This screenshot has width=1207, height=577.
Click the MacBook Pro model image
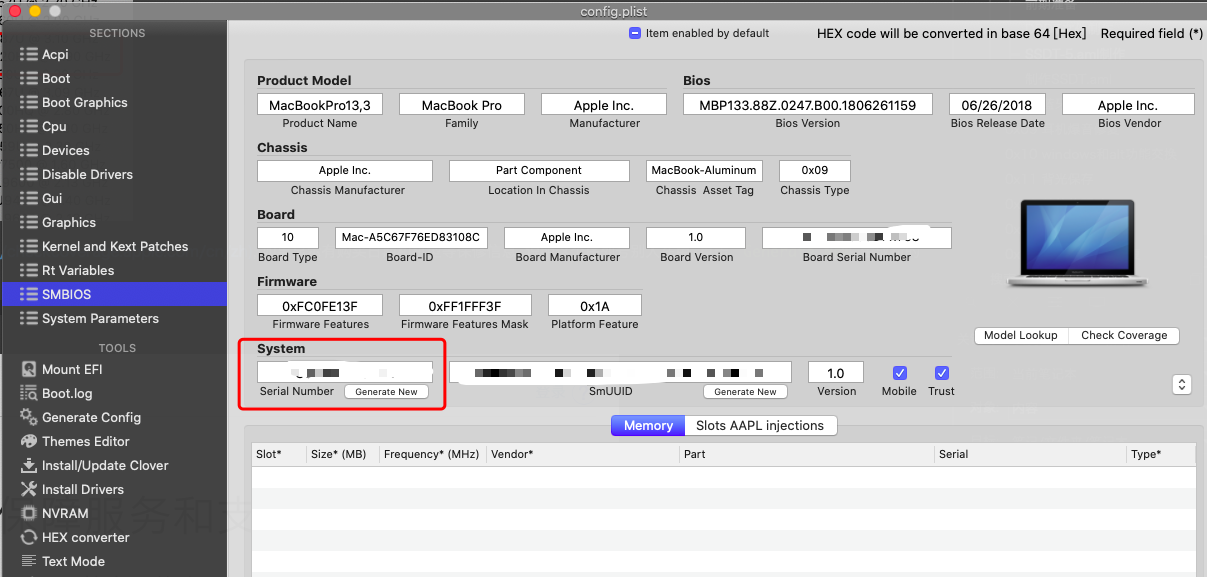1076,244
